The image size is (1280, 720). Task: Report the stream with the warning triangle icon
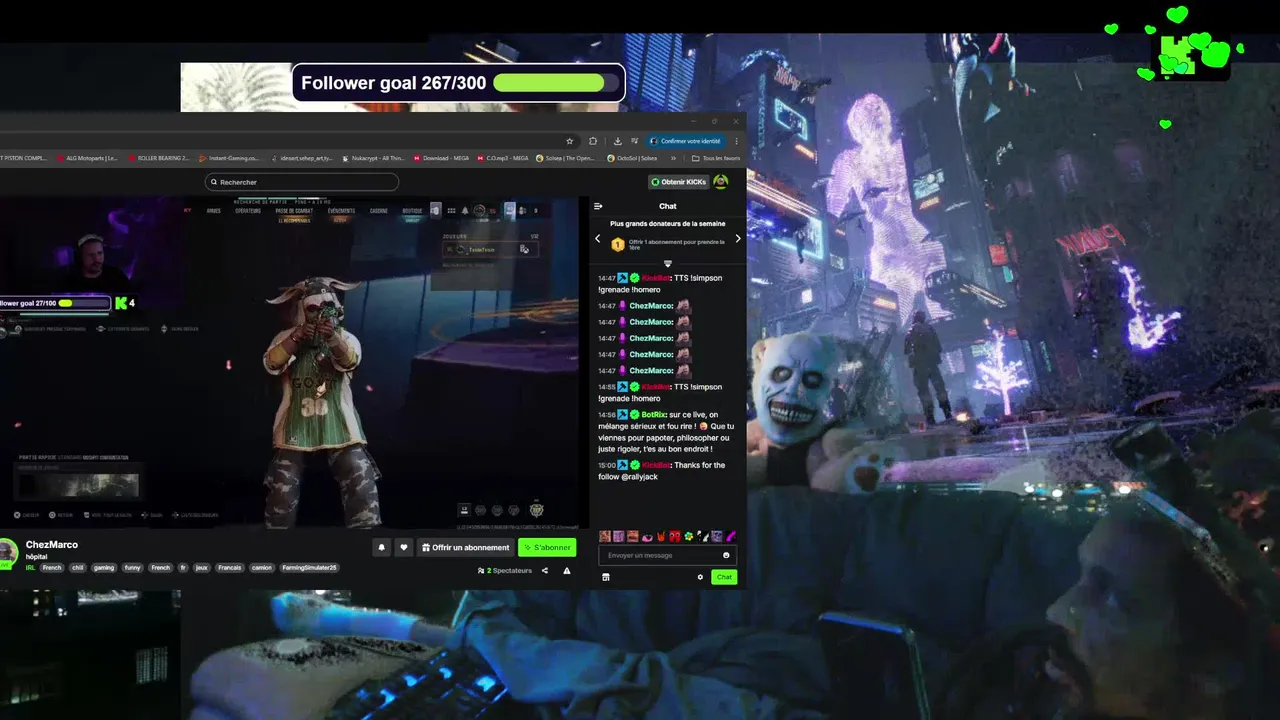pos(567,571)
